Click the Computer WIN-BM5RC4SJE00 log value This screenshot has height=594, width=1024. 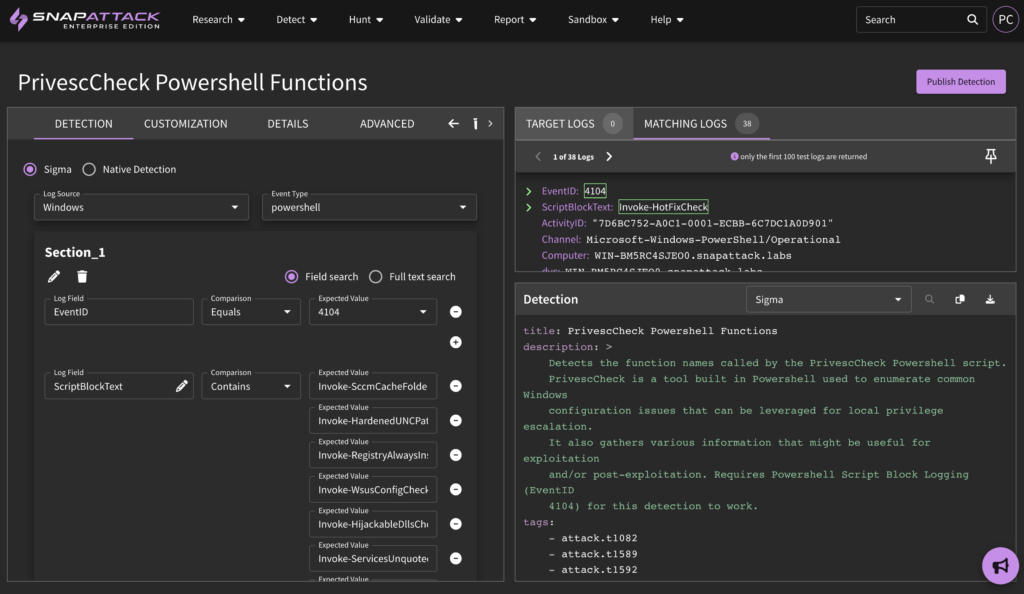(x=692, y=255)
